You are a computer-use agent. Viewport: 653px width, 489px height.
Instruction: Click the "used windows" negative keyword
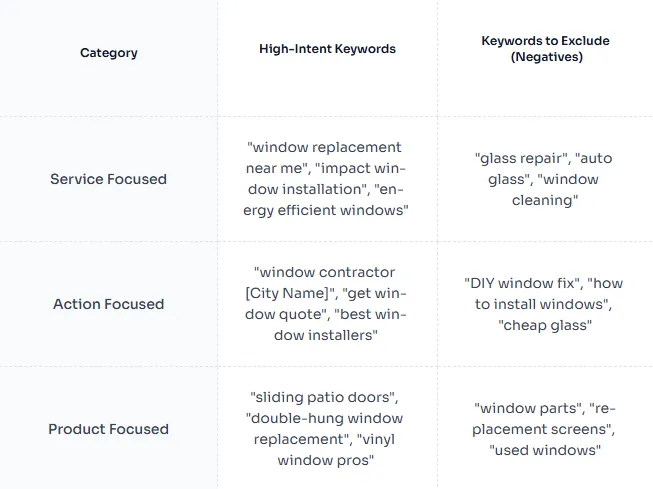point(545,450)
